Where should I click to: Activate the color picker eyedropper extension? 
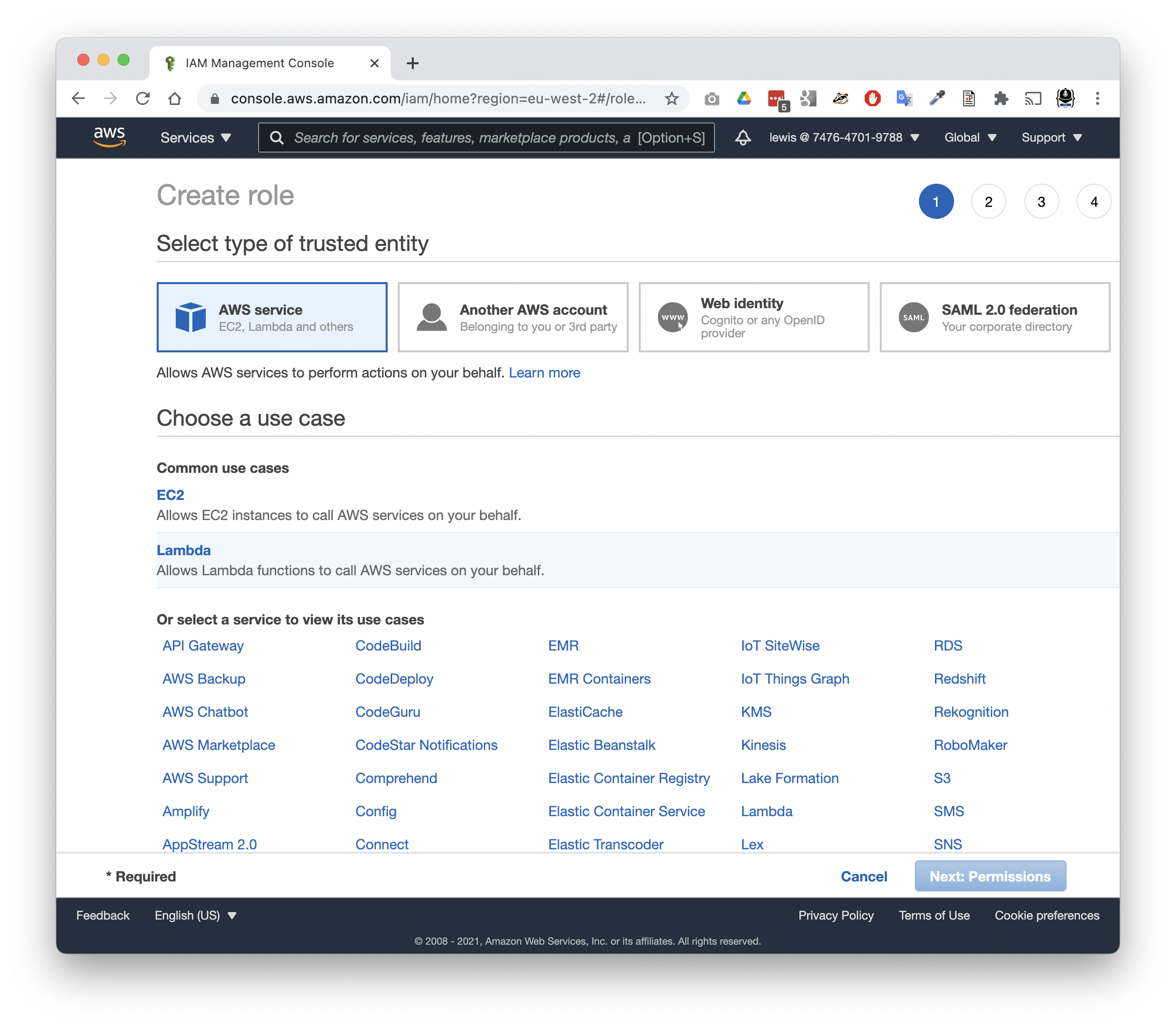click(936, 99)
